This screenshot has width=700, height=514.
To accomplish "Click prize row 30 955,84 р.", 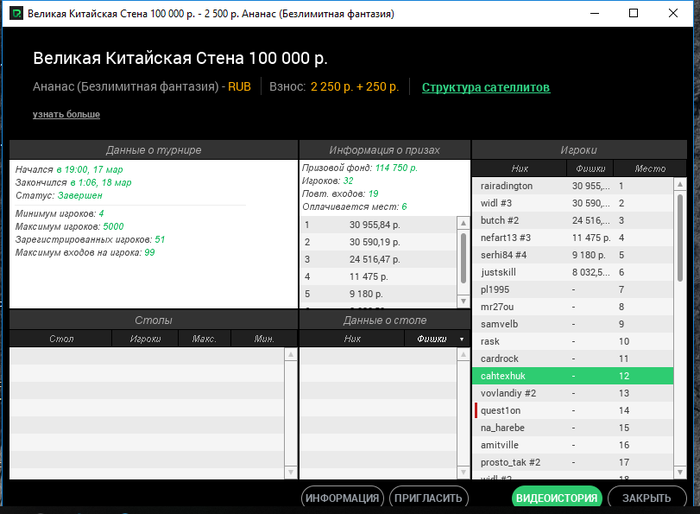I will coord(379,225).
